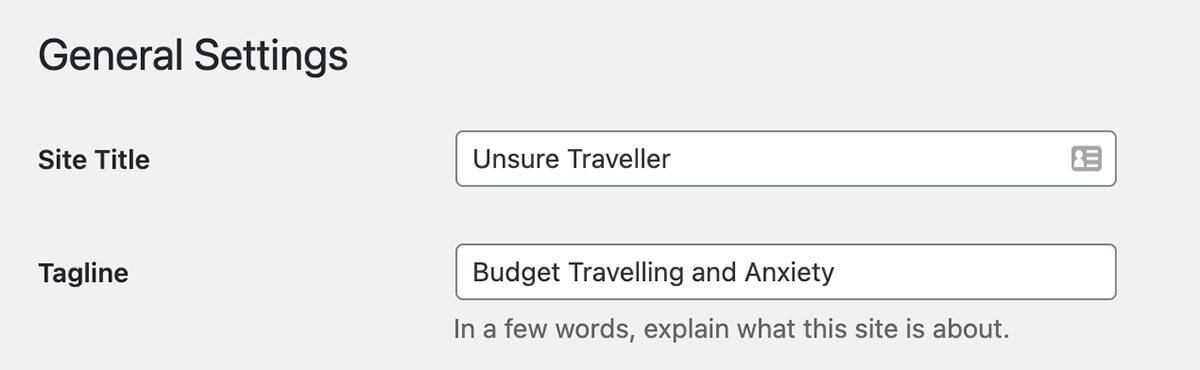This screenshot has width=1200, height=370.
Task: Click the word General in the heading
Action: (x=110, y=56)
